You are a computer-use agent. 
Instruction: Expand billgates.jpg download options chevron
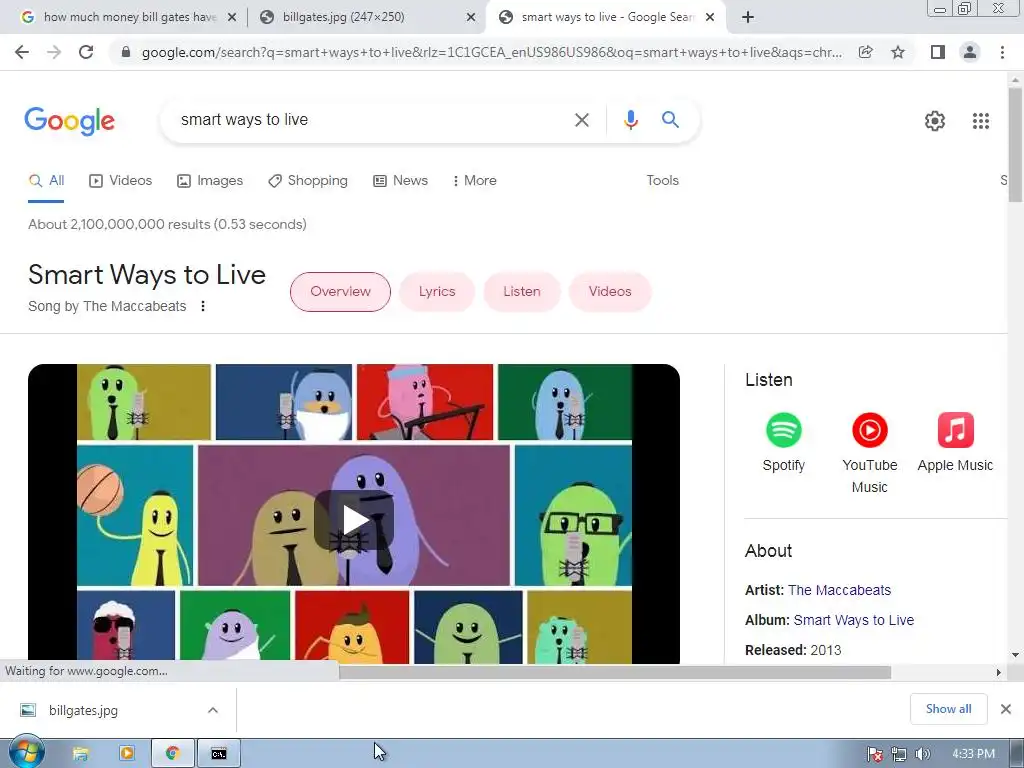pyautogui.click(x=212, y=710)
